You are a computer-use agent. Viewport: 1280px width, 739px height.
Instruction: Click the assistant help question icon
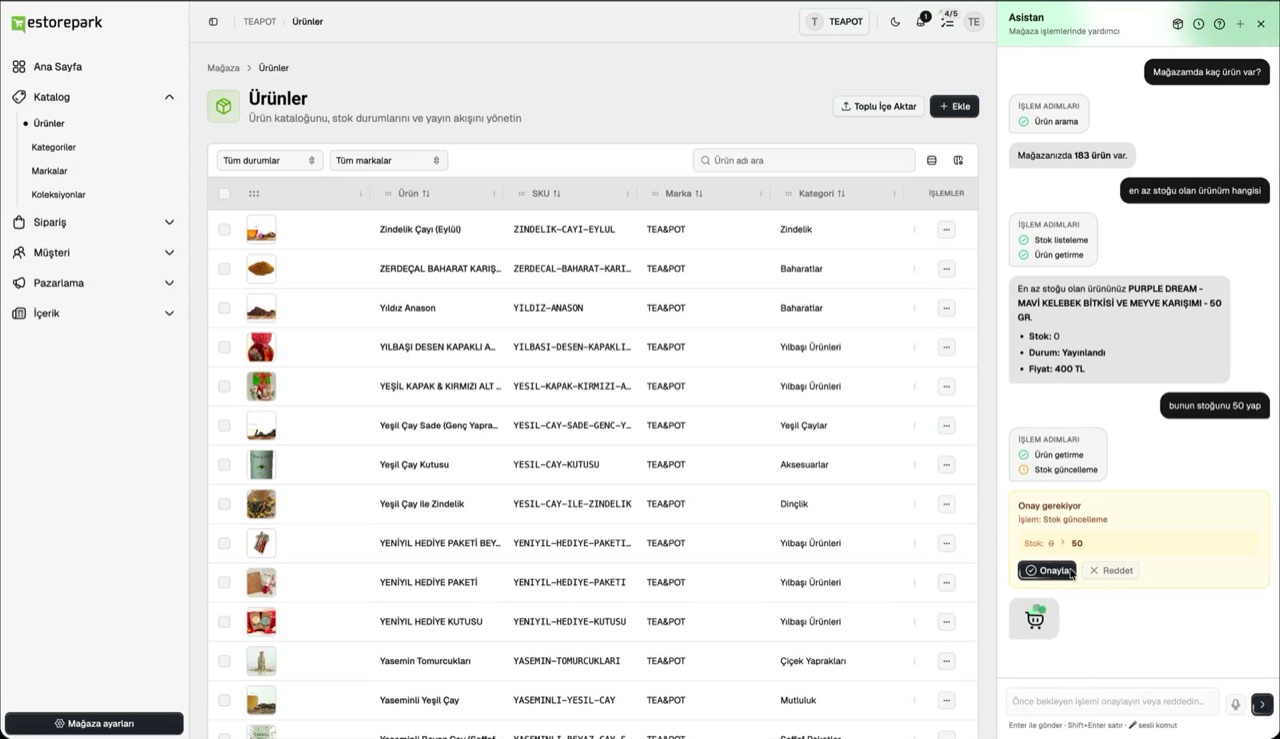pyautogui.click(x=1219, y=24)
